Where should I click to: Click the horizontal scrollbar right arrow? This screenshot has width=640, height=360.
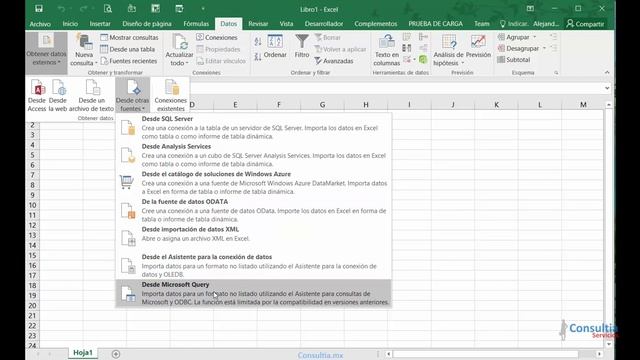tap(599, 354)
